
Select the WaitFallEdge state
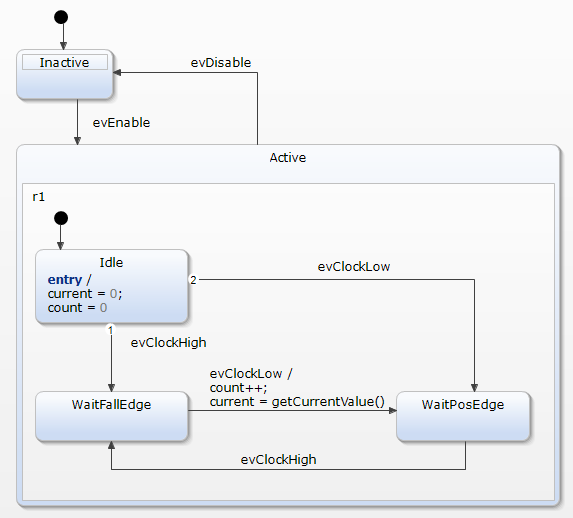click(x=112, y=416)
